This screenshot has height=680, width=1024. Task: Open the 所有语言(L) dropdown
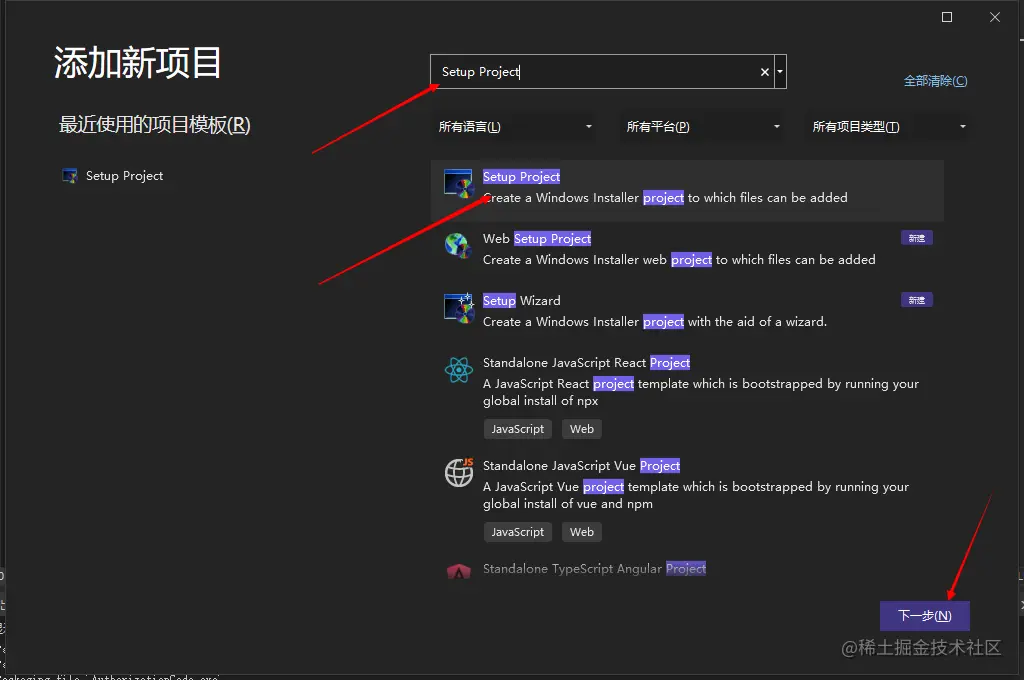[513, 126]
